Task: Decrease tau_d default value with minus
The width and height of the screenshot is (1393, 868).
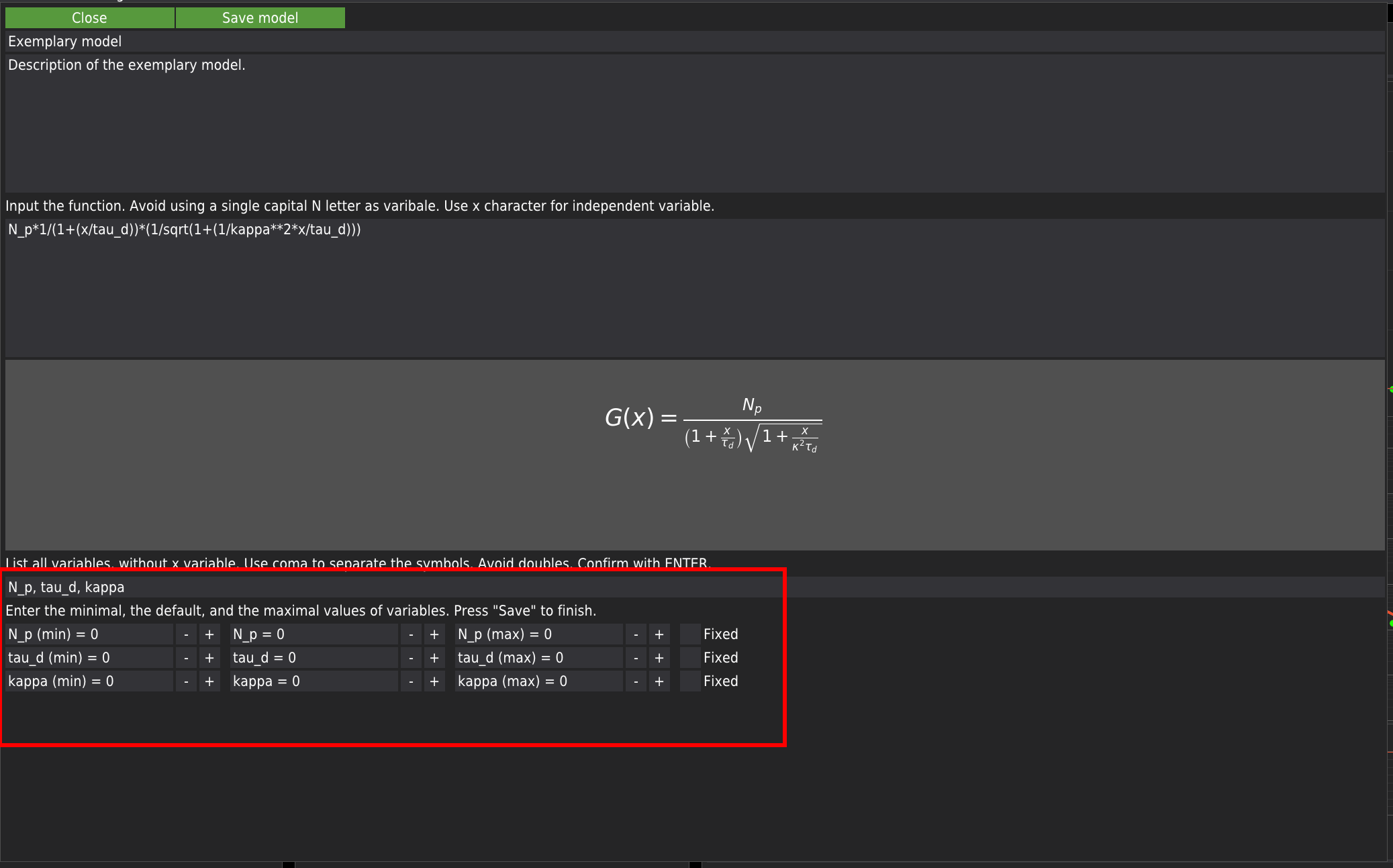Action: pos(411,658)
